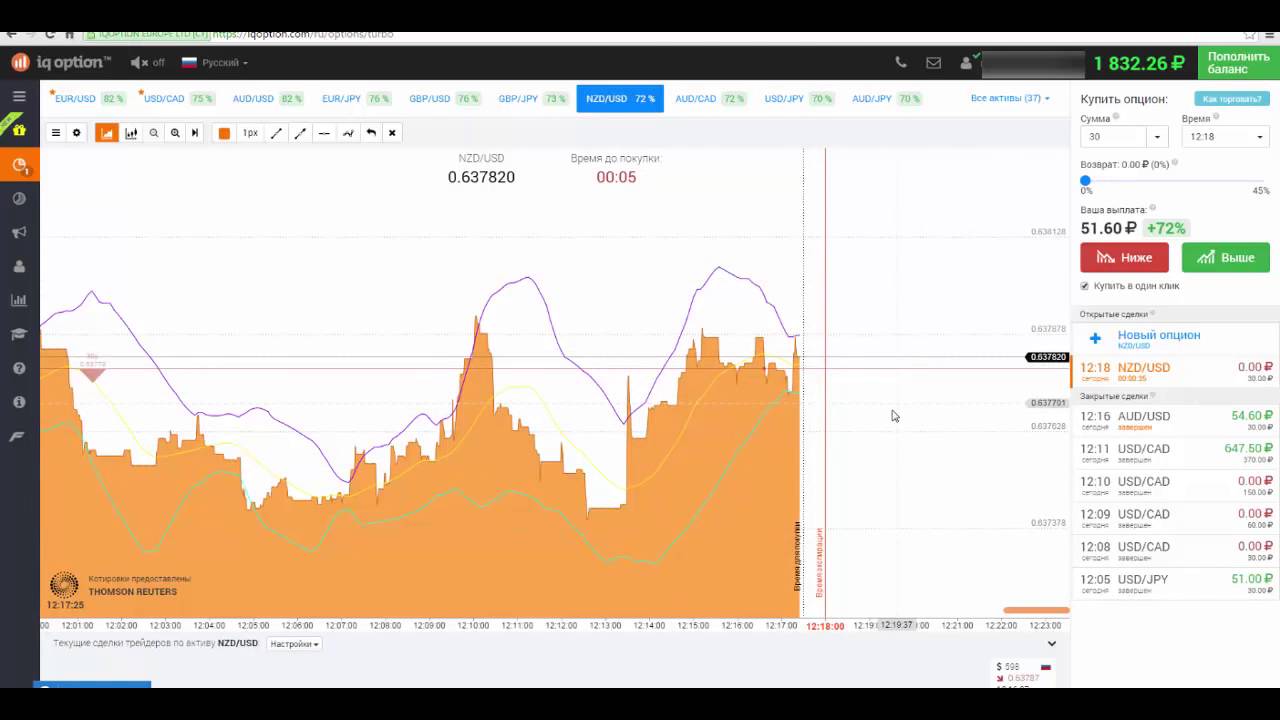Click the red Ниже button
The height and width of the screenshot is (720, 1280).
pos(1124,257)
